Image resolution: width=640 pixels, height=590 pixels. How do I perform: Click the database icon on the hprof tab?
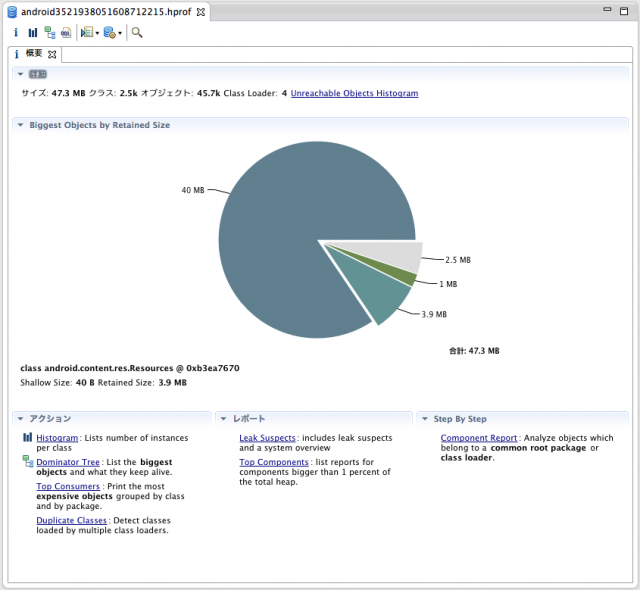tap(12, 12)
